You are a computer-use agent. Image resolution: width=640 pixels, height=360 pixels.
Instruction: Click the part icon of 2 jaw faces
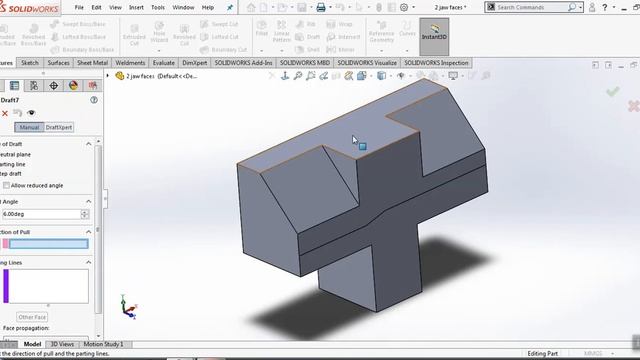(x=120, y=76)
